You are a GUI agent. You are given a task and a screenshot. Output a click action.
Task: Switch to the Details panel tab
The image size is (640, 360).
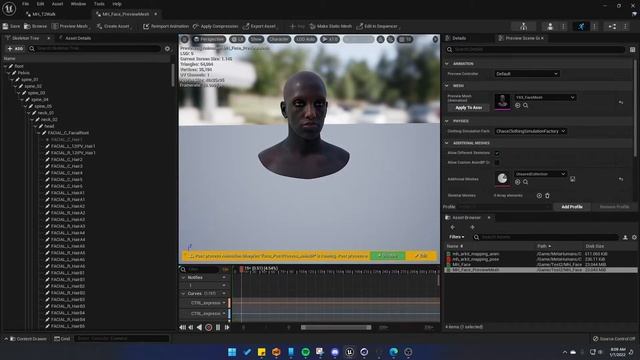[x=459, y=38]
